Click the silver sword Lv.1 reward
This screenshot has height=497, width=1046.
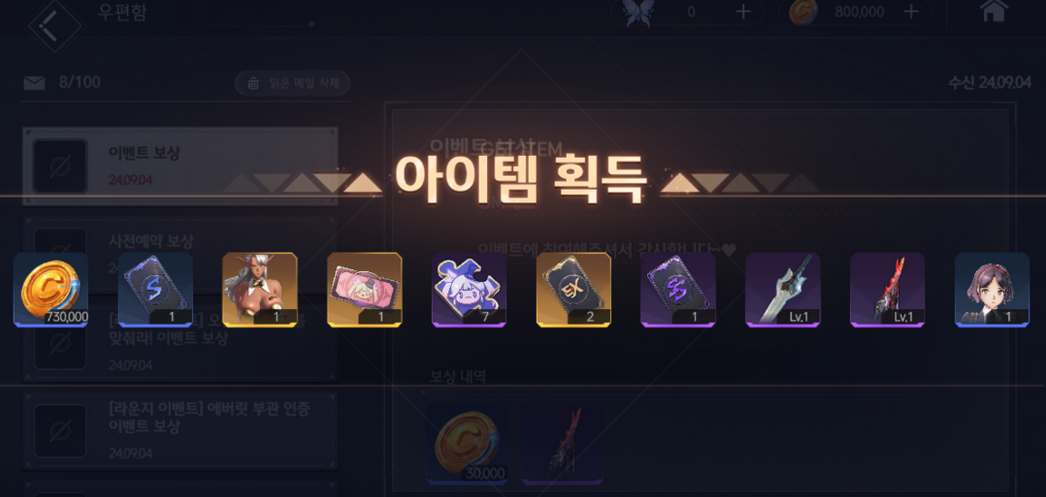point(782,290)
